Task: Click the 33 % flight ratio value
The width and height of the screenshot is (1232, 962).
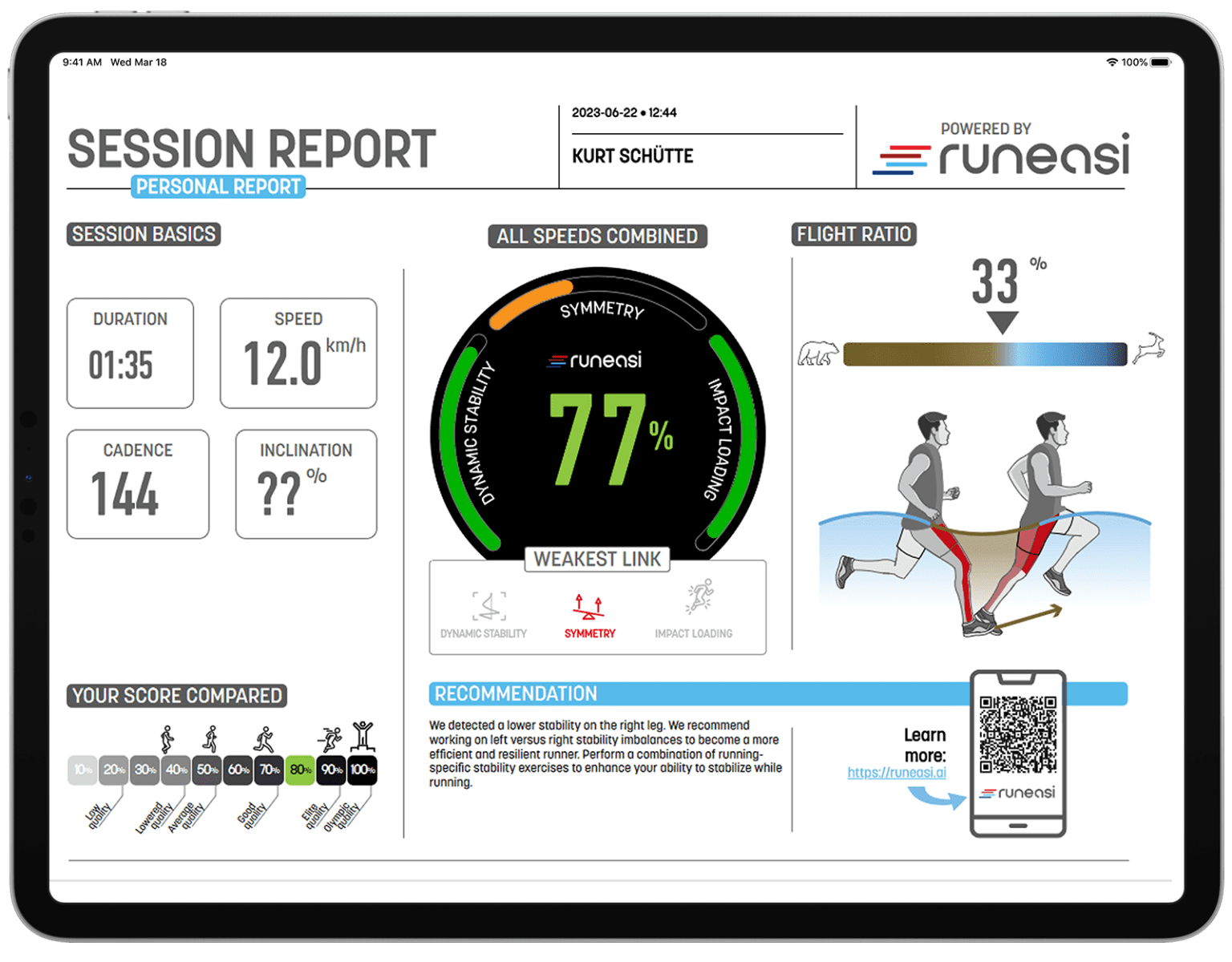Action: [1008, 281]
